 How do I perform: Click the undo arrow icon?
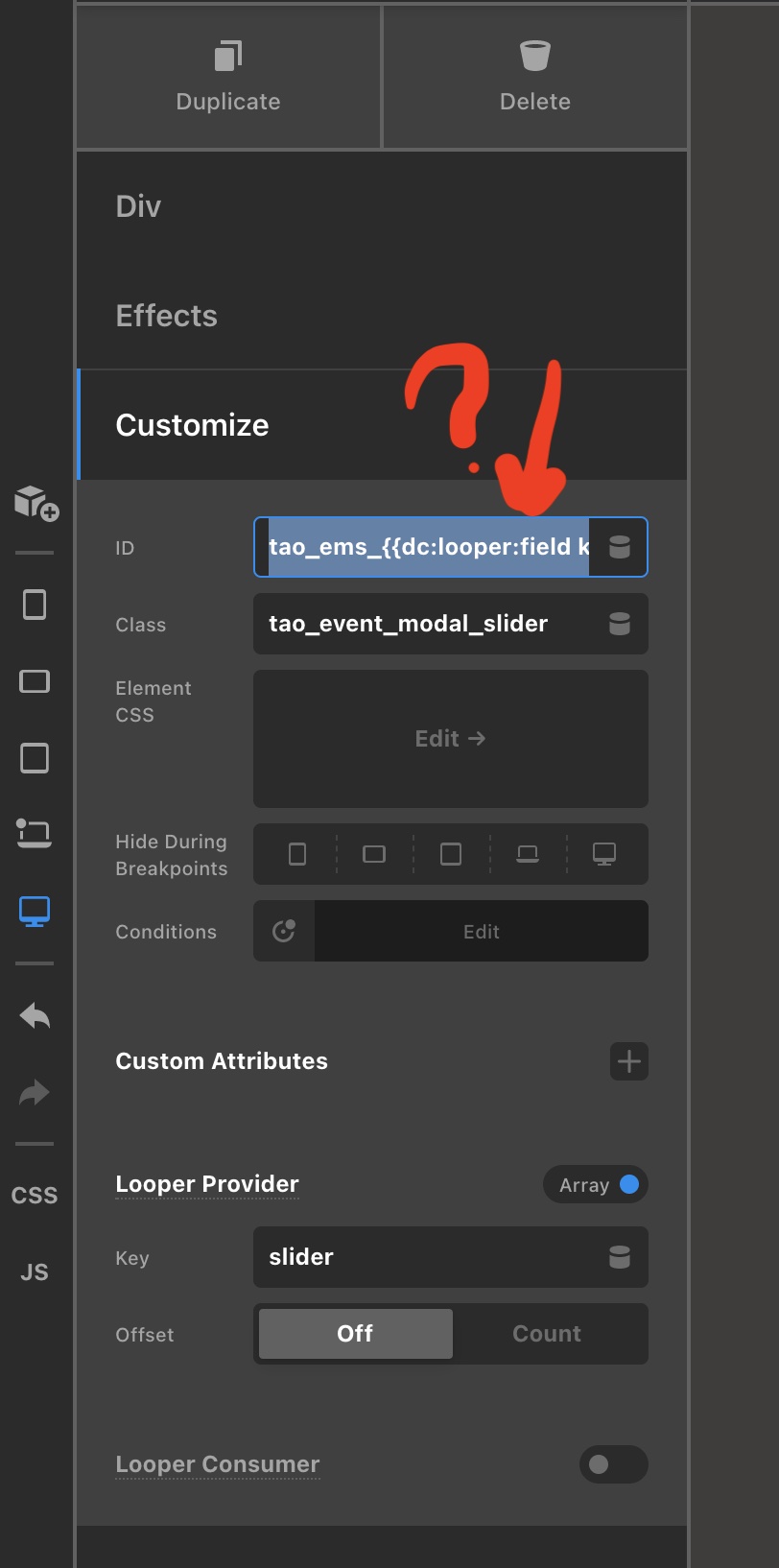(35, 1016)
